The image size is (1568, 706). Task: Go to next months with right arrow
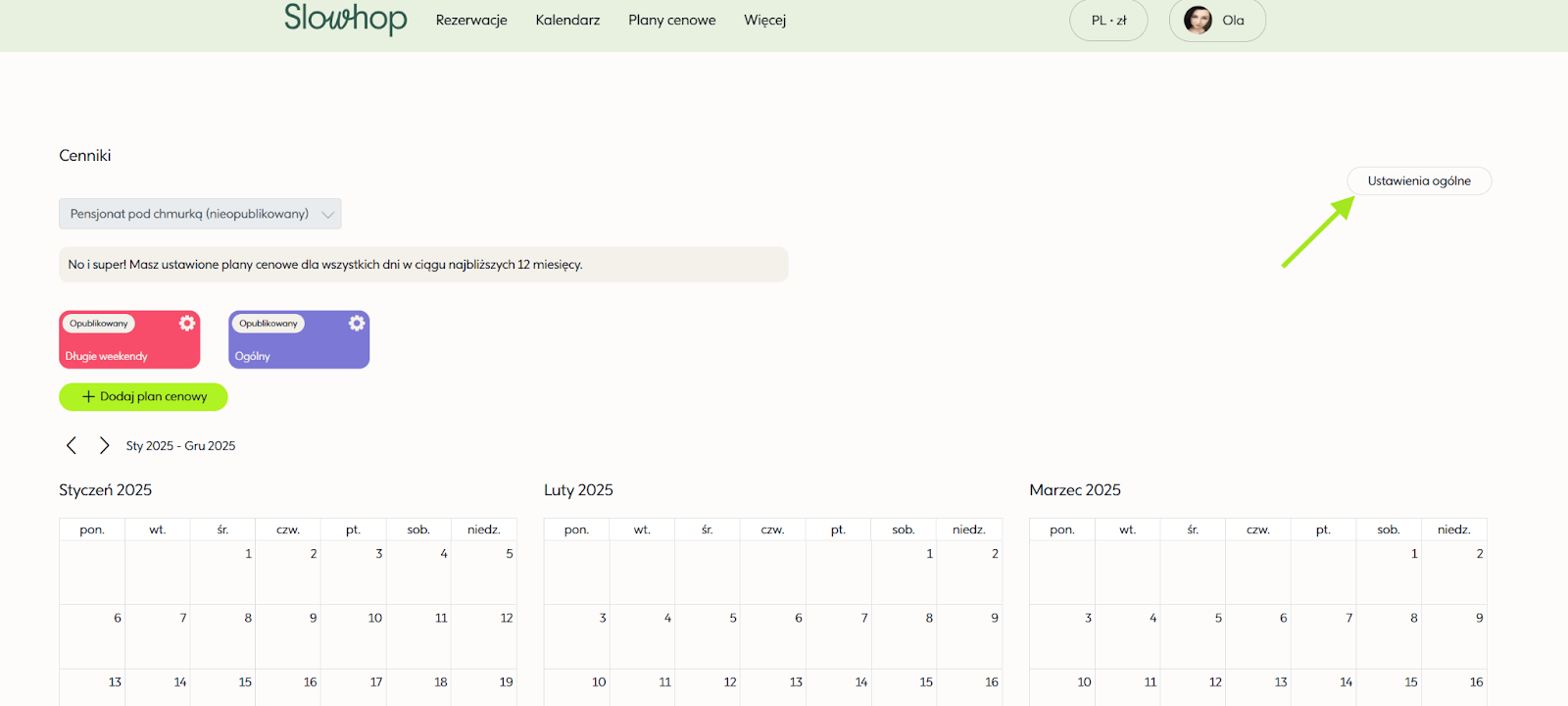coord(104,445)
